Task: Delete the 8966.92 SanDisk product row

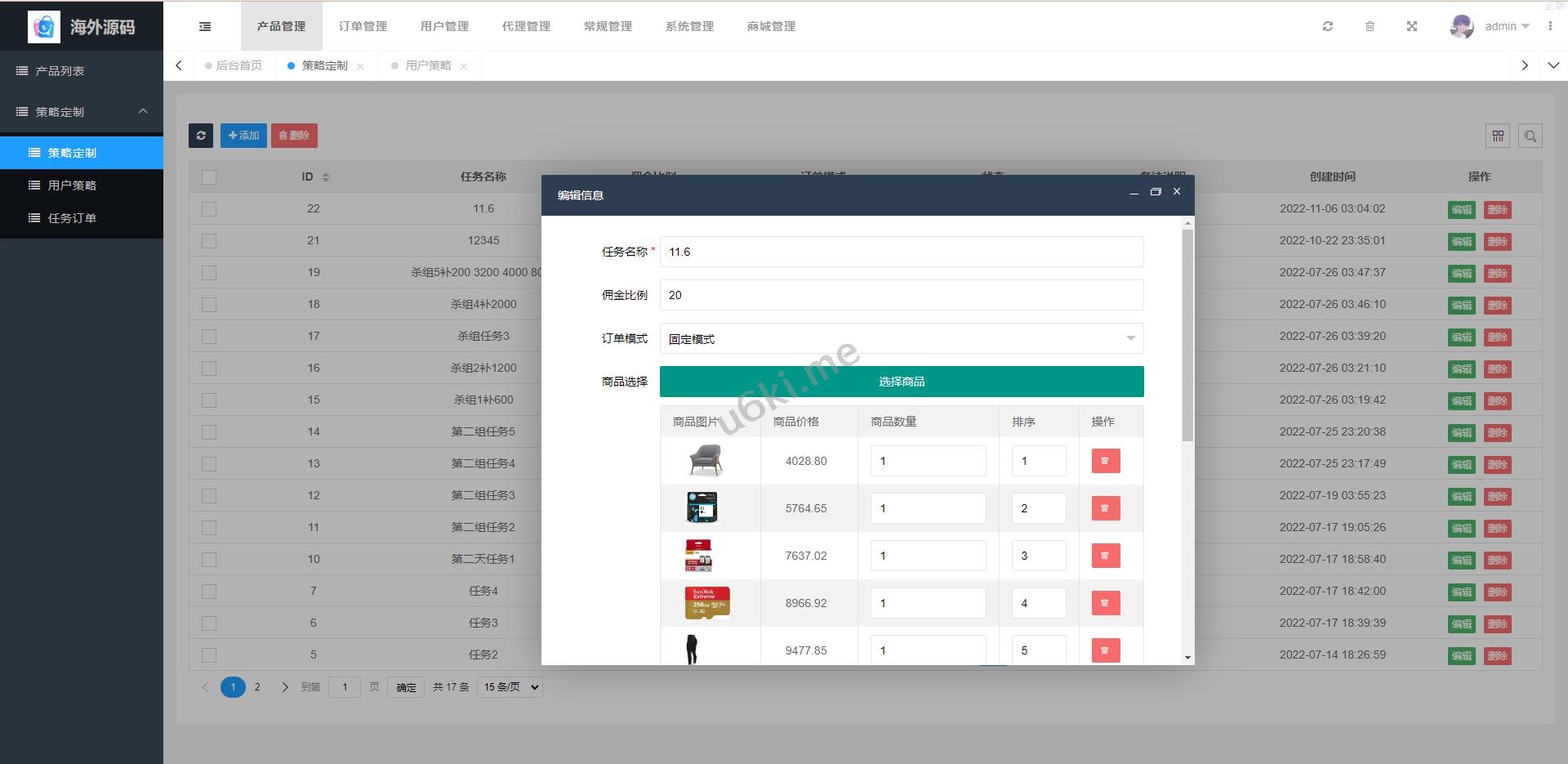Action: click(1105, 603)
